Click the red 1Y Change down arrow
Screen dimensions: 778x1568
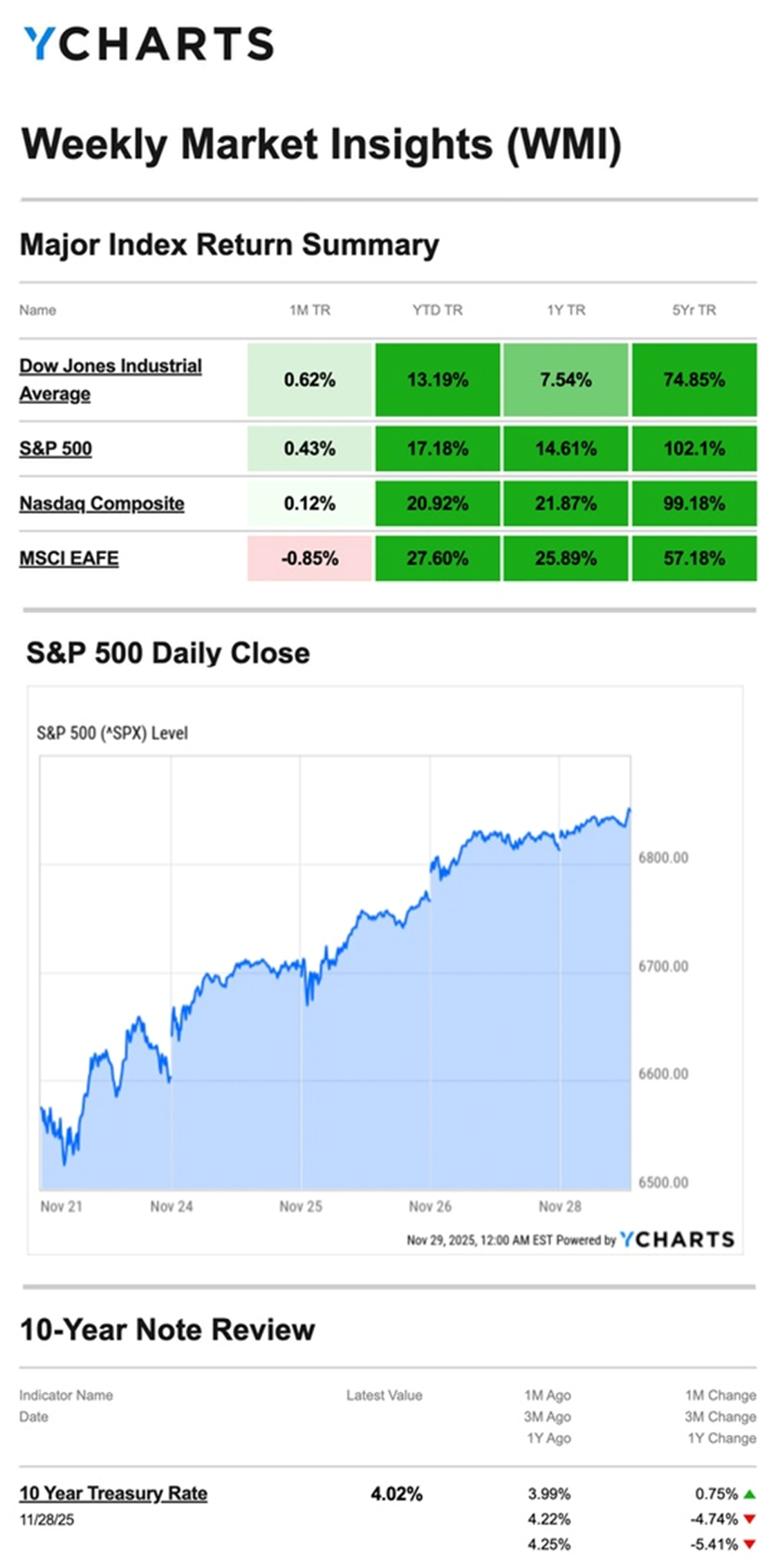click(750, 1544)
